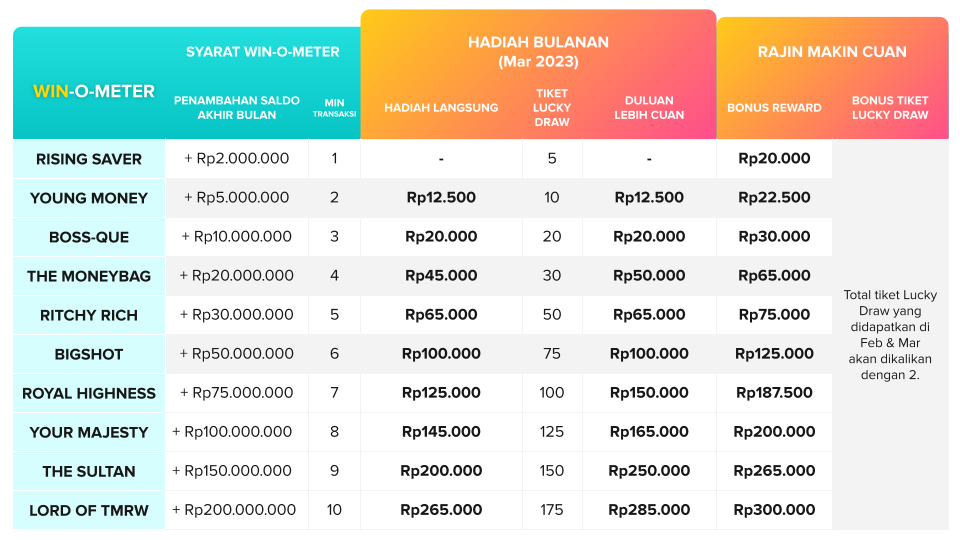Click the DULUAN LEBIH CUAN column header
The width and height of the screenshot is (960, 540).
coord(649,108)
